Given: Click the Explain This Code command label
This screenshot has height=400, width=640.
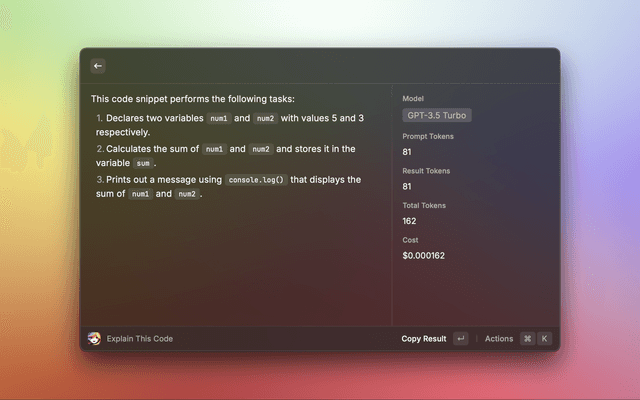Looking at the screenshot, I should coord(140,339).
